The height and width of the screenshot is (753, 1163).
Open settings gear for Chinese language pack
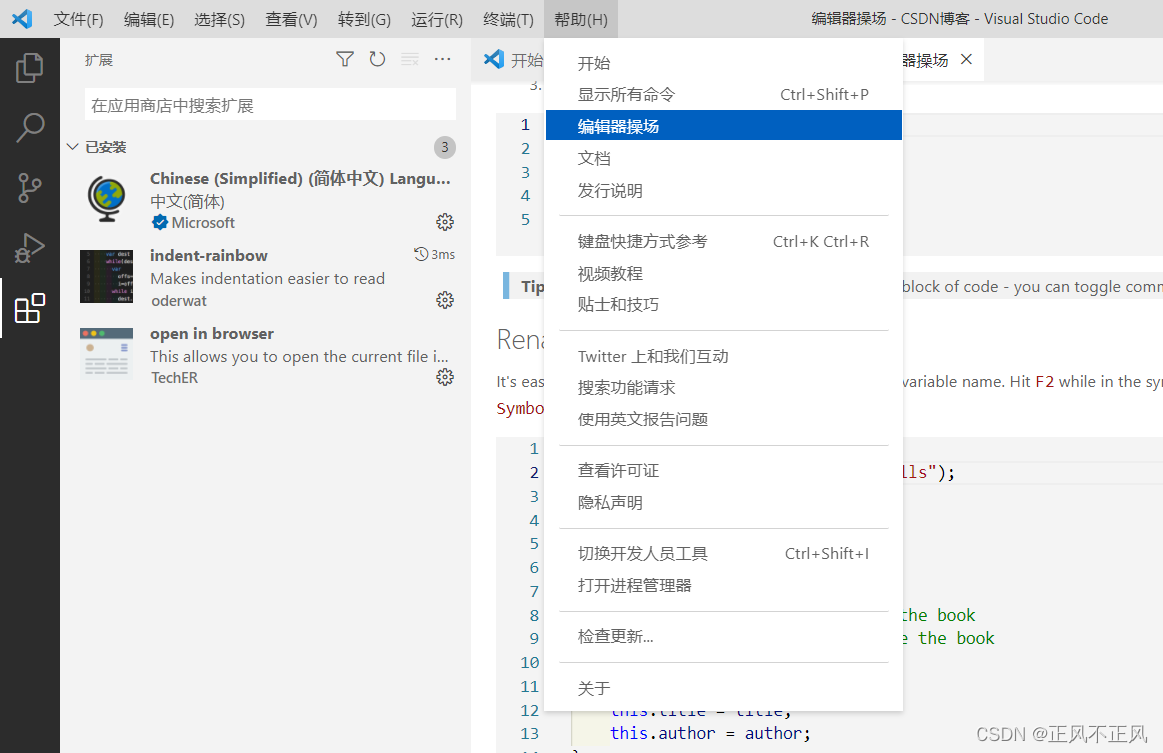pyautogui.click(x=445, y=222)
